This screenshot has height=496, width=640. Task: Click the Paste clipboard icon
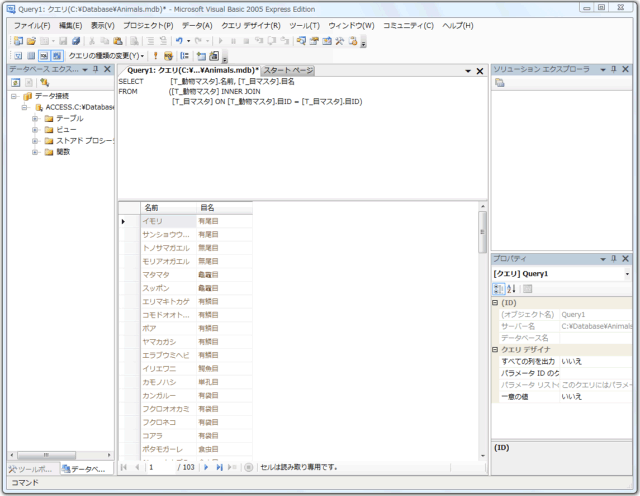coord(118,41)
